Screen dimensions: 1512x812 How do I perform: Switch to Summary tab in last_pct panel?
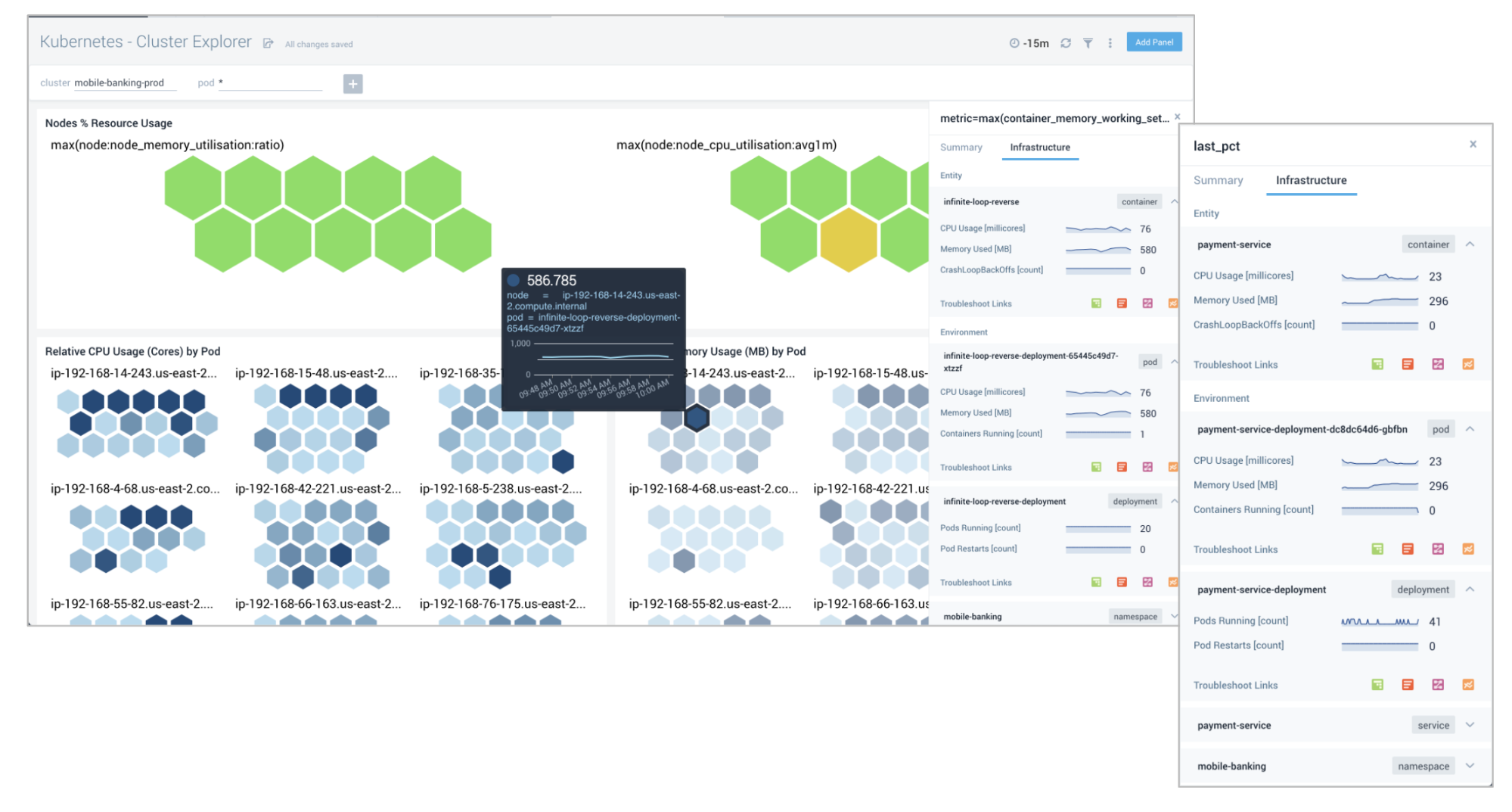point(1218,180)
